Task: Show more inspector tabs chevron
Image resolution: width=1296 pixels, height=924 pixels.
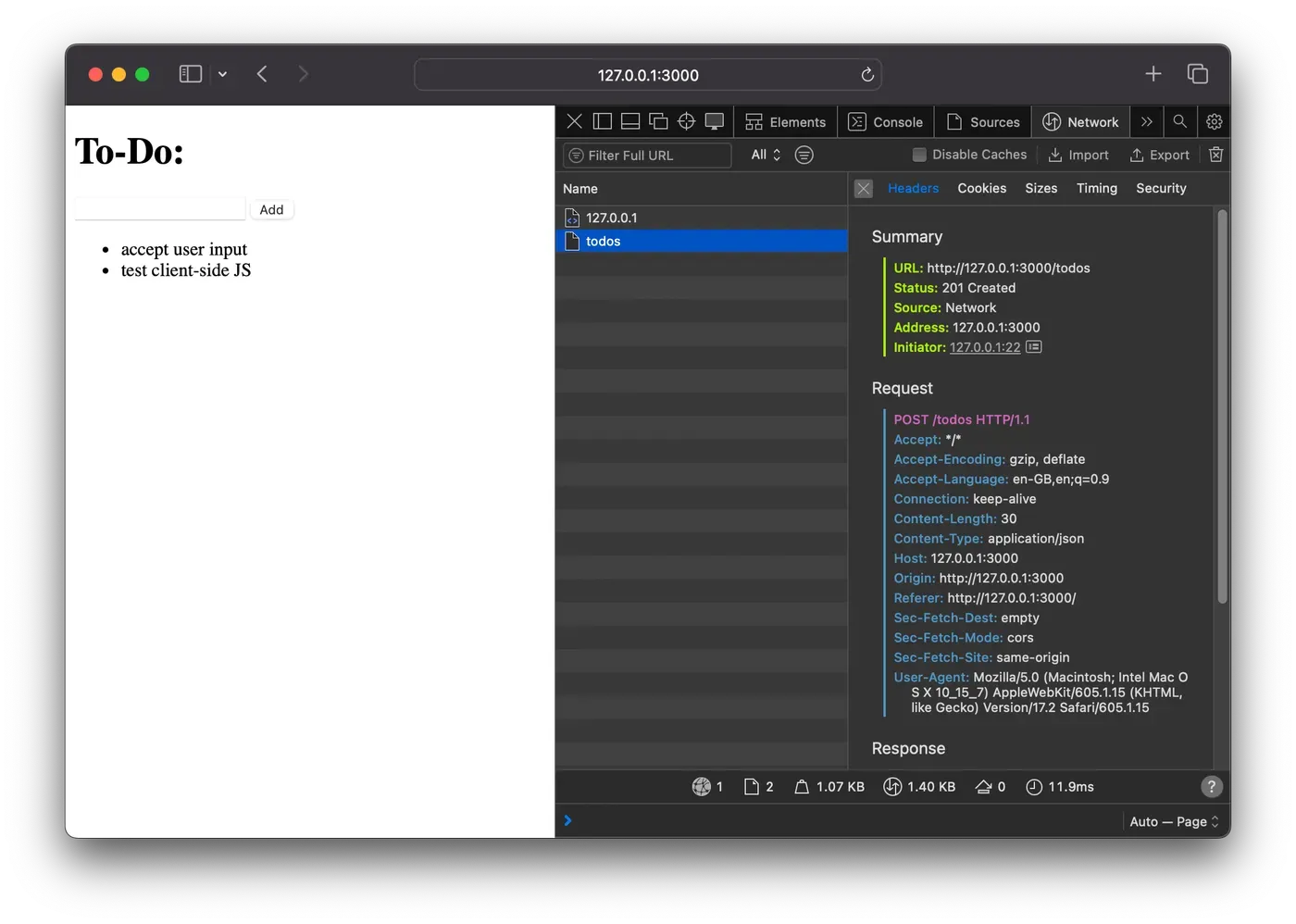Action: tap(1147, 121)
